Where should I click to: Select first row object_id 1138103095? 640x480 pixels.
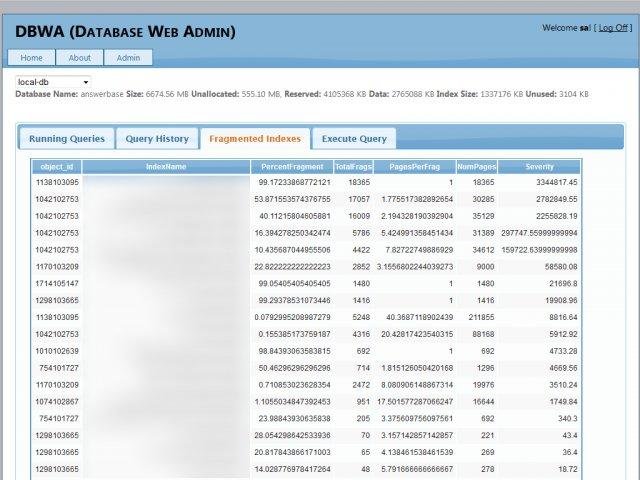[x=57, y=183]
